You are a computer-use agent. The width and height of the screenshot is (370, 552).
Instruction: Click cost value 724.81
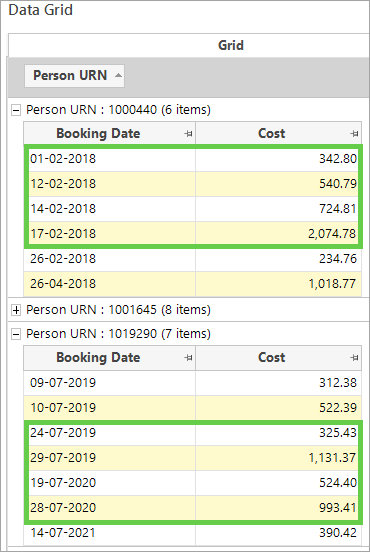pos(338,209)
